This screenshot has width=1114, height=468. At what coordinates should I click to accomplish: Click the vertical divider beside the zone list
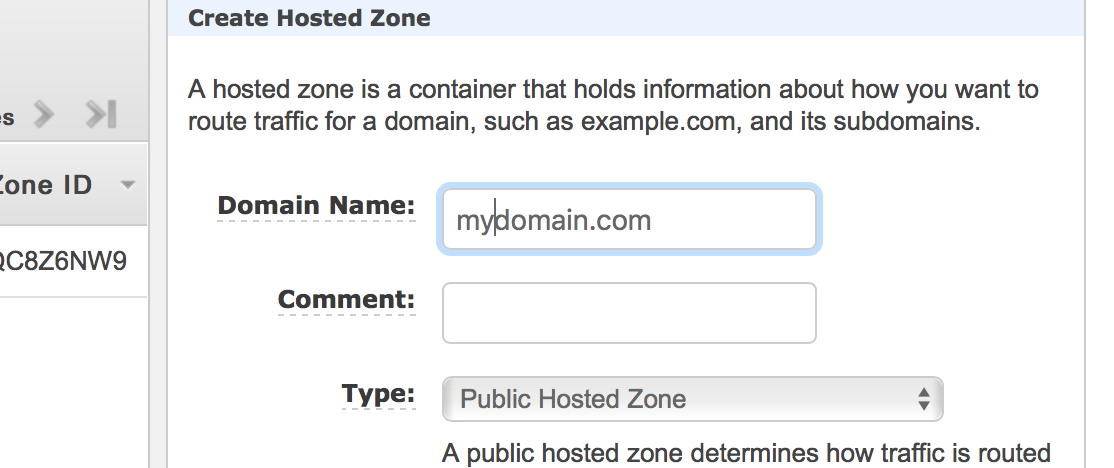pyautogui.click(x=158, y=300)
